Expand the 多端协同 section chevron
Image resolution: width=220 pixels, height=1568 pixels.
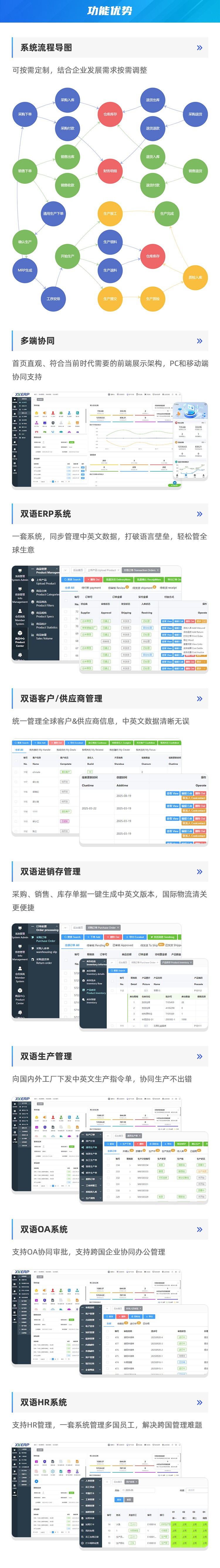[199, 341]
